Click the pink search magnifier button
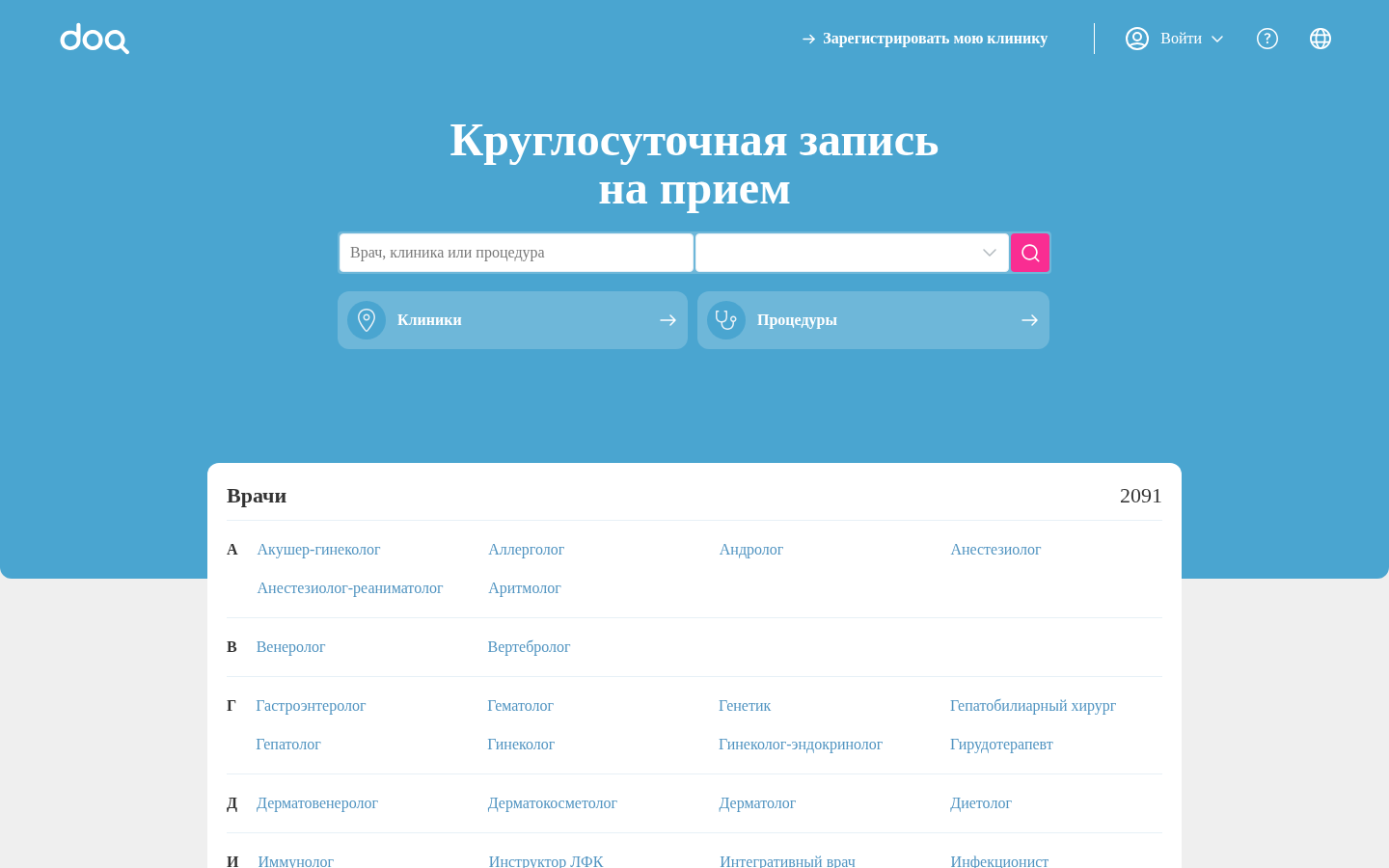This screenshot has width=1389, height=868. [1030, 253]
